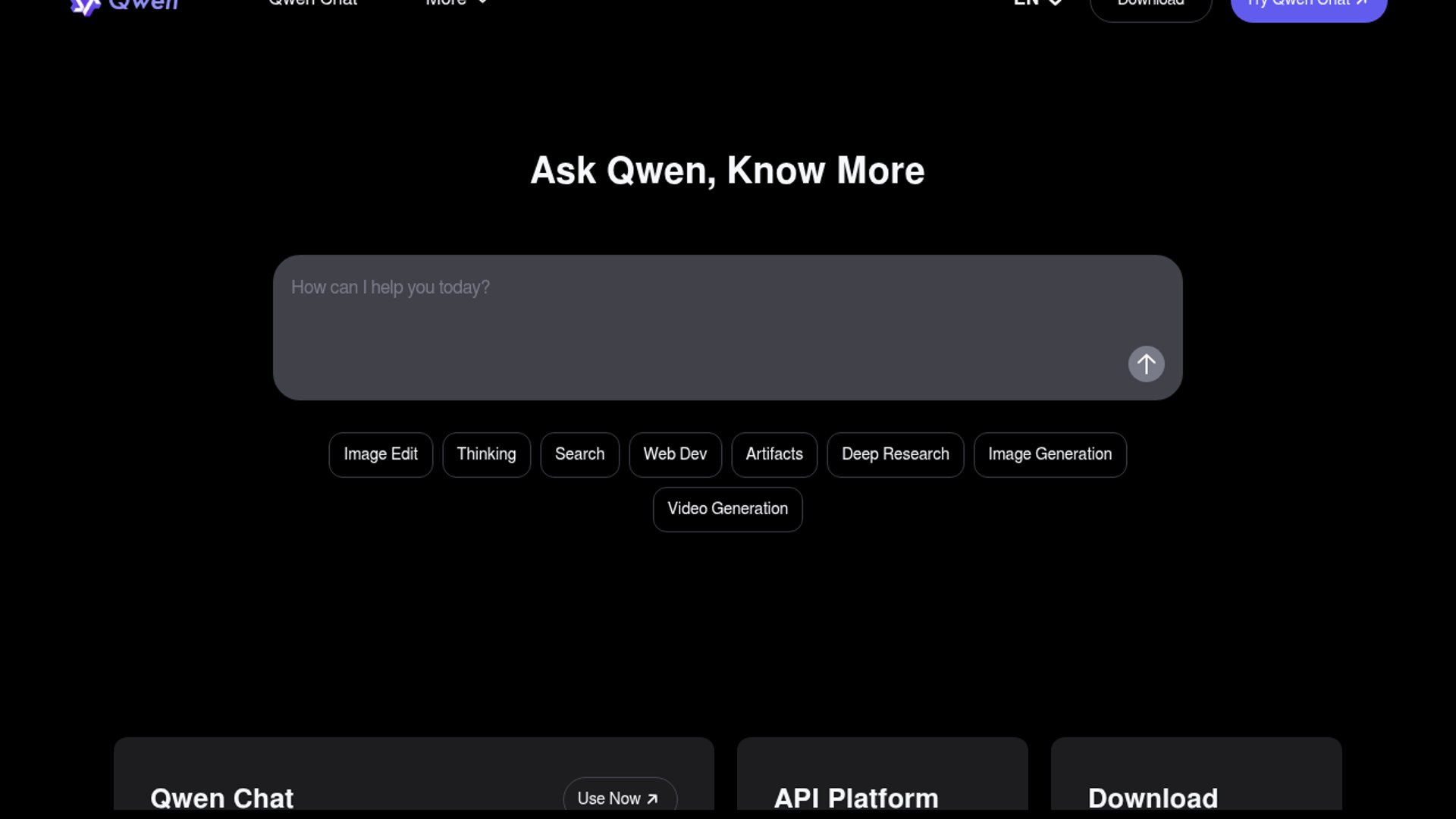
Task: Click the Download button in header
Action: click(x=1150, y=6)
